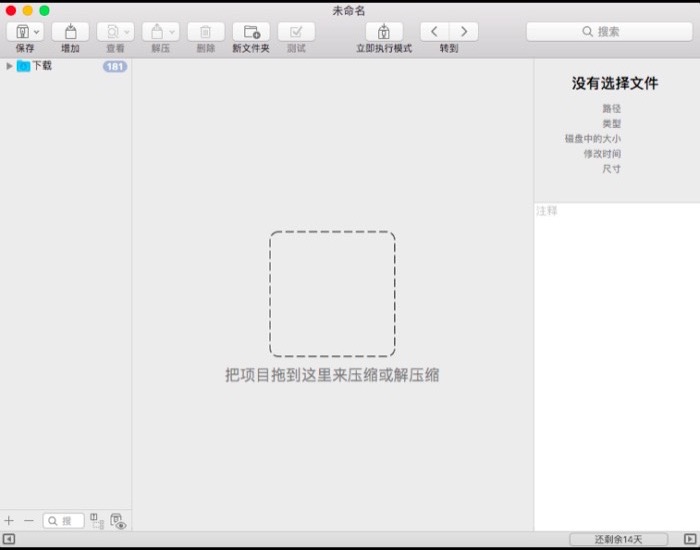Click the 测试 (Test) toolbar icon

[296, 32]
